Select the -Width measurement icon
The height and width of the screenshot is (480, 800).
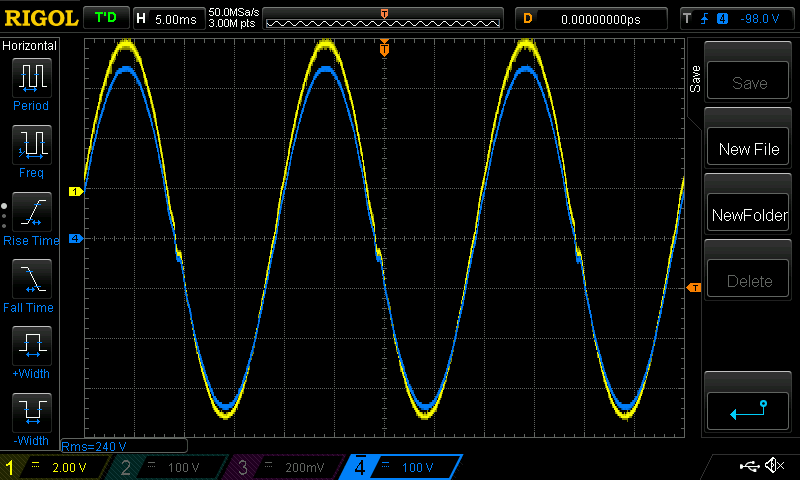coord(31,412)
